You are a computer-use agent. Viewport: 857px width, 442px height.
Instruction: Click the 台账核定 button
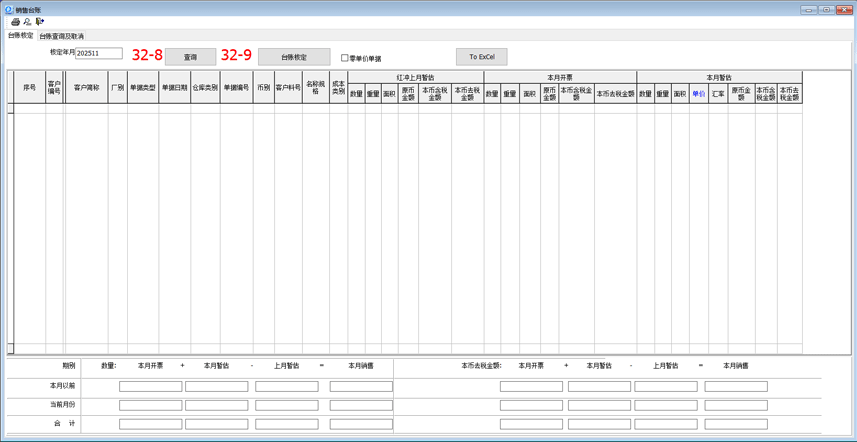(x=294, y=57)
